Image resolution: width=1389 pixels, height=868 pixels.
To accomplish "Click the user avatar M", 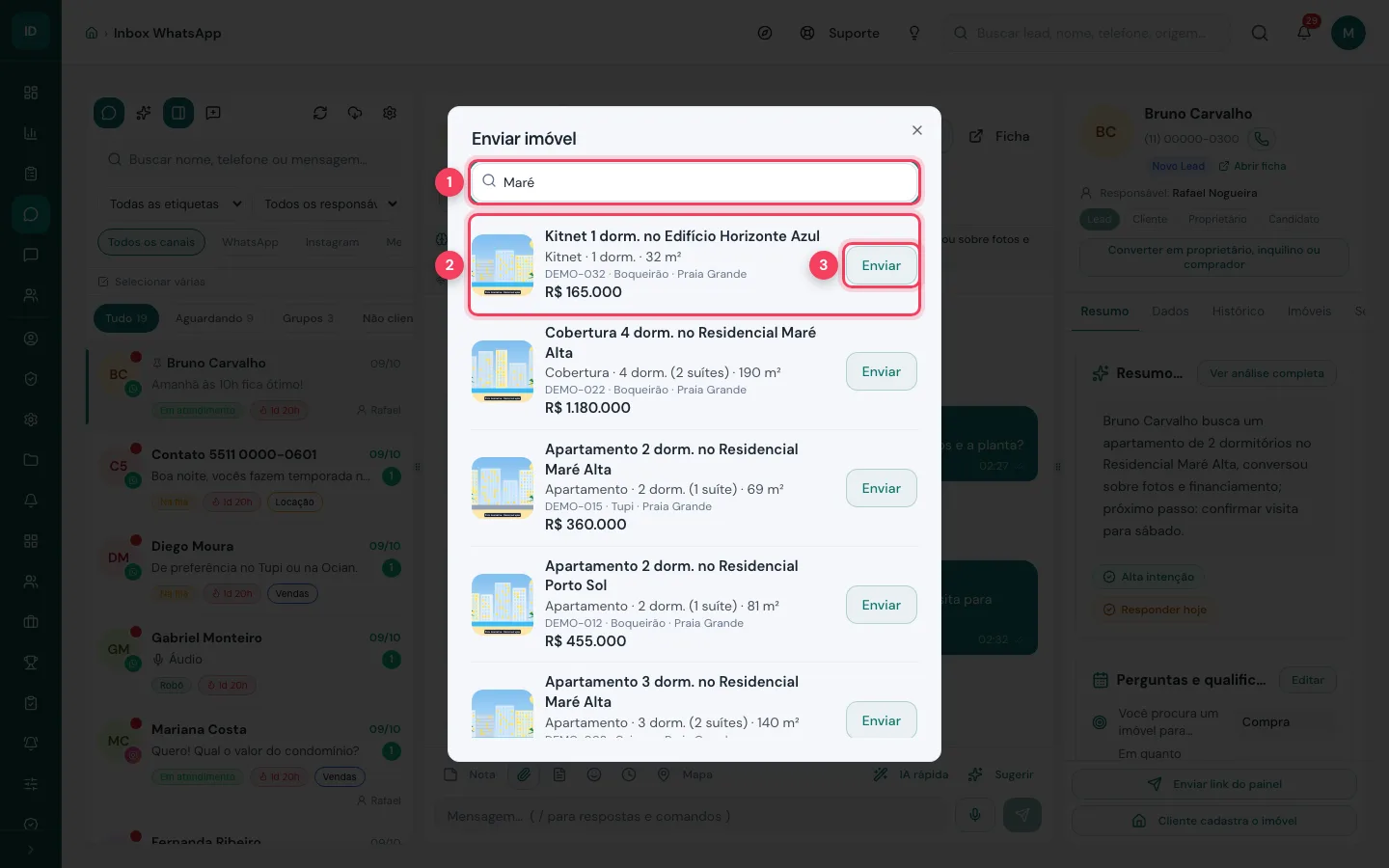I will coord(1348,33).
